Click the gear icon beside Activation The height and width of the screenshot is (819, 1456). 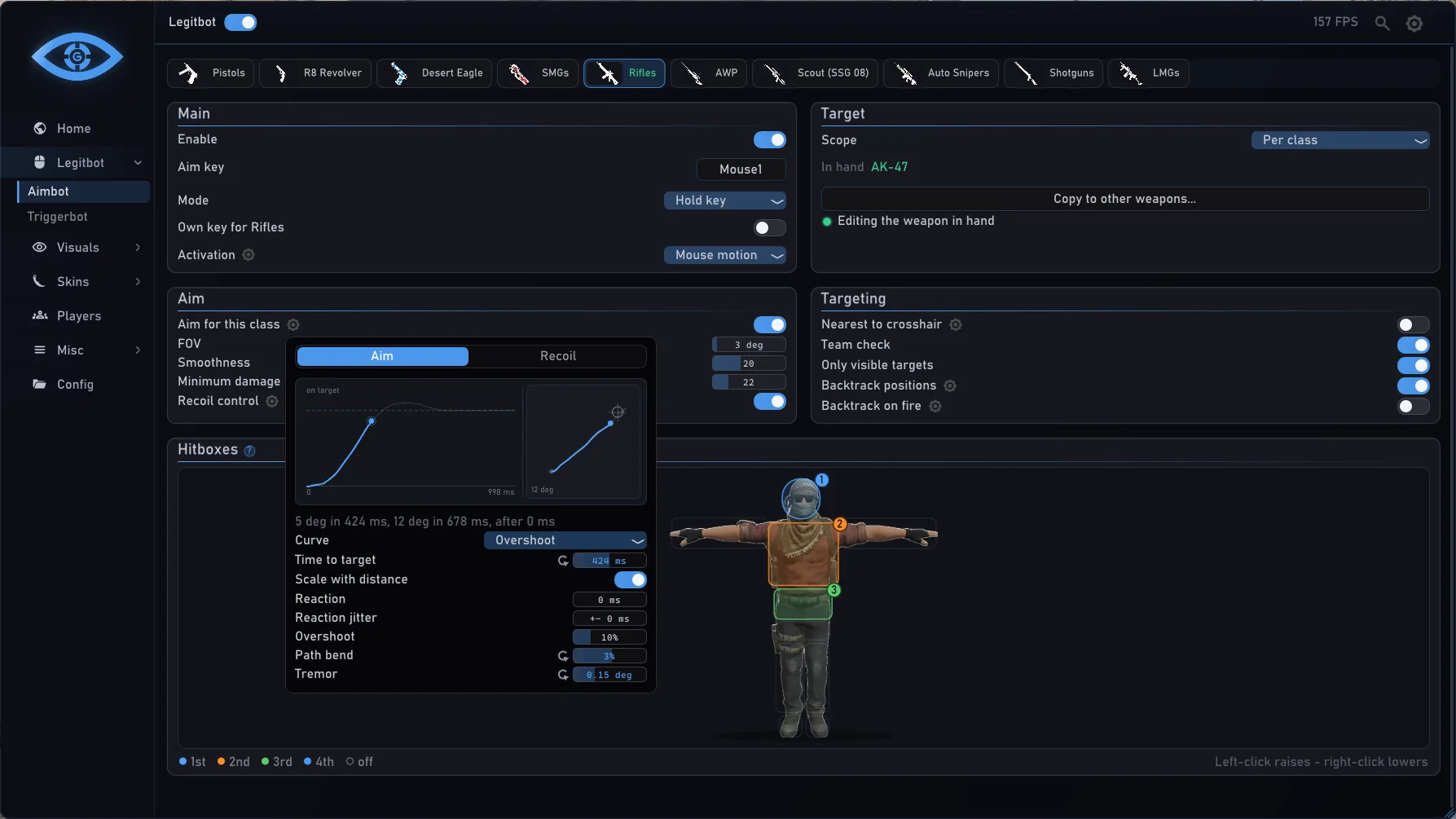click(x=249, y=255)
